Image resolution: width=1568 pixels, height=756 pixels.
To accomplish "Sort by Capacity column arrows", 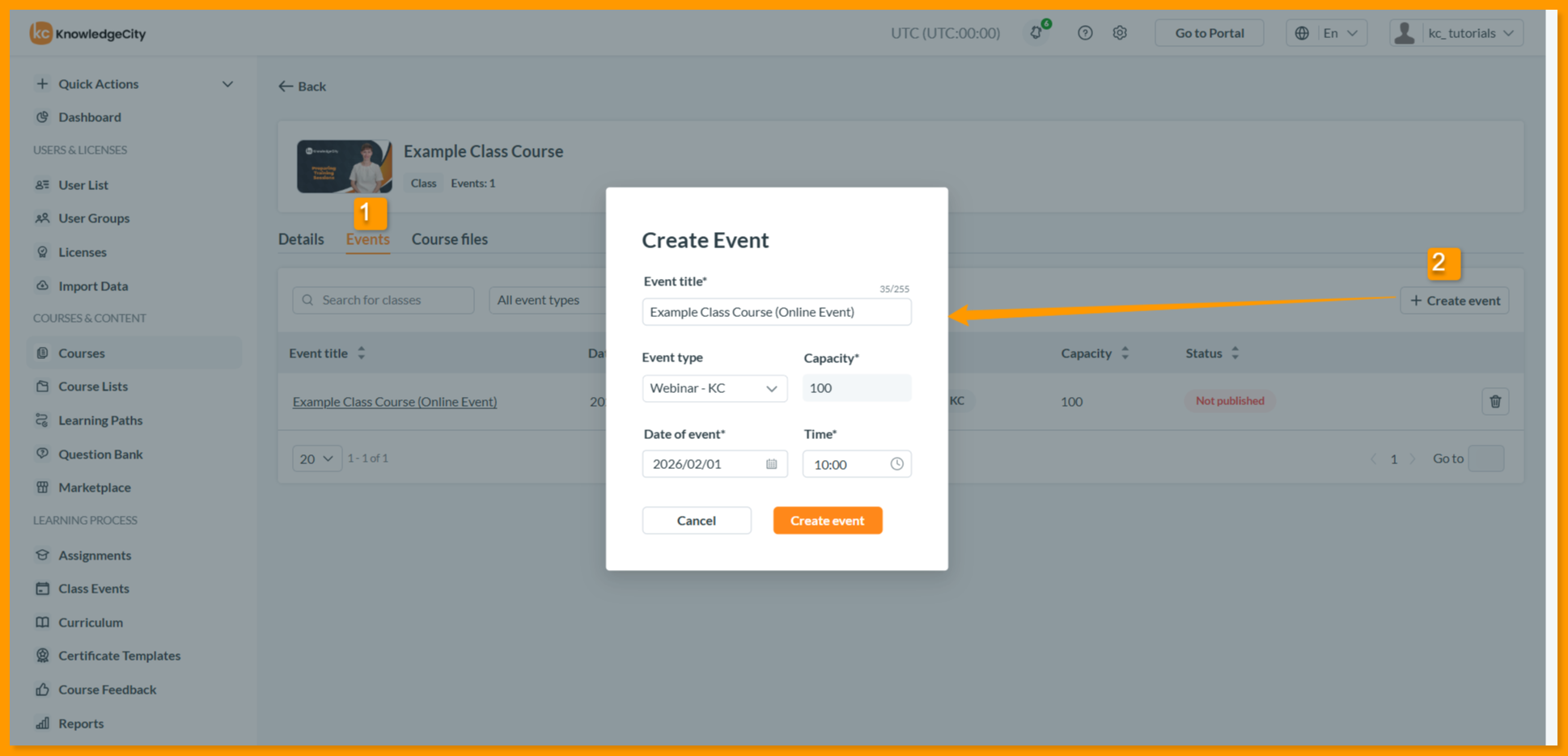I will [x=1125, y=353].
